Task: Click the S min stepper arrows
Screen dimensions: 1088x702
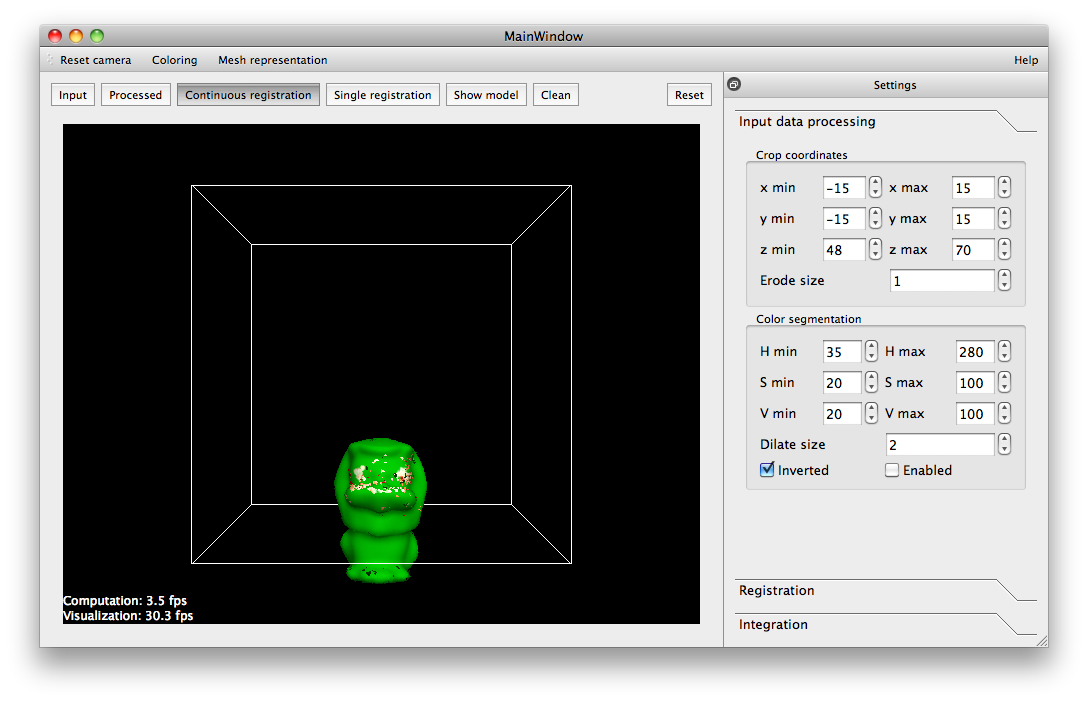Action: click(x=872, y=382)
